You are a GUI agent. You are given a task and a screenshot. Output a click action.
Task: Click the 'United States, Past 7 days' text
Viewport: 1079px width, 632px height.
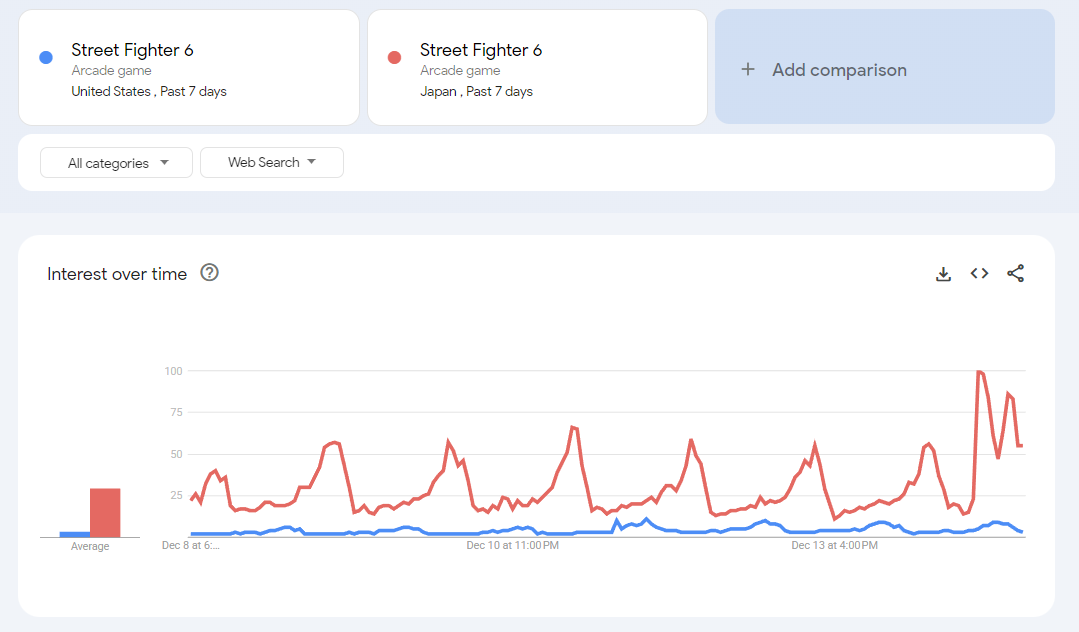click(x=149, y=92)
